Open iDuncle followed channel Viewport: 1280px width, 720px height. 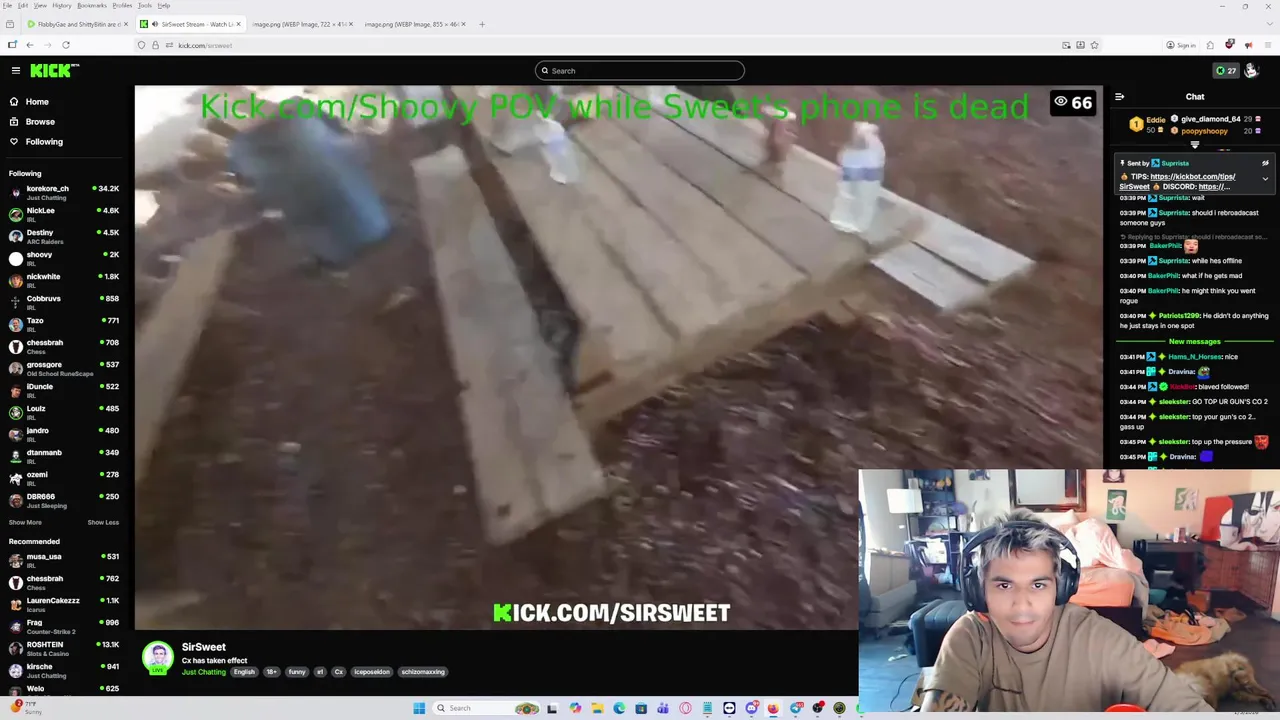[64, 390]
